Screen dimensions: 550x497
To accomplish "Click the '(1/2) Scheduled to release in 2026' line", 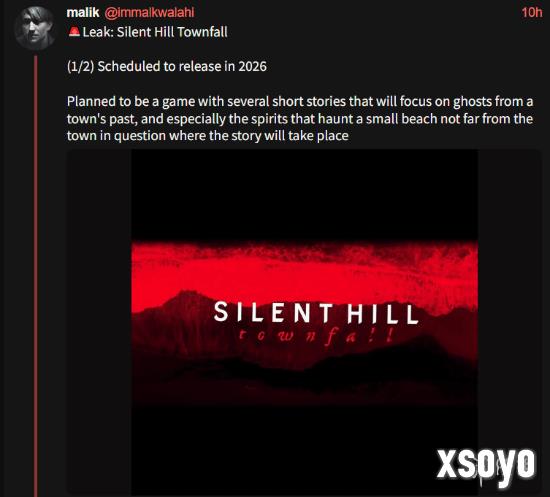I will [x=167, y=66].
